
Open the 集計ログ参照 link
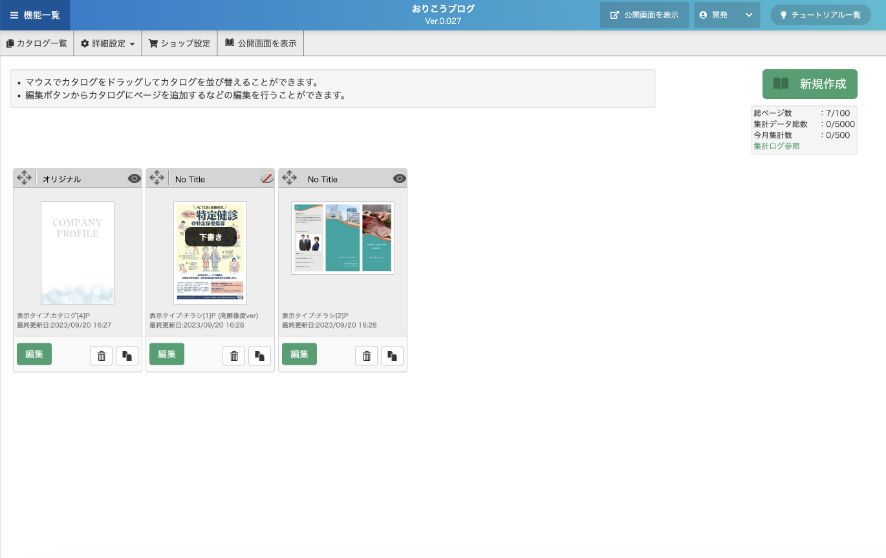(x=776, y=146)
